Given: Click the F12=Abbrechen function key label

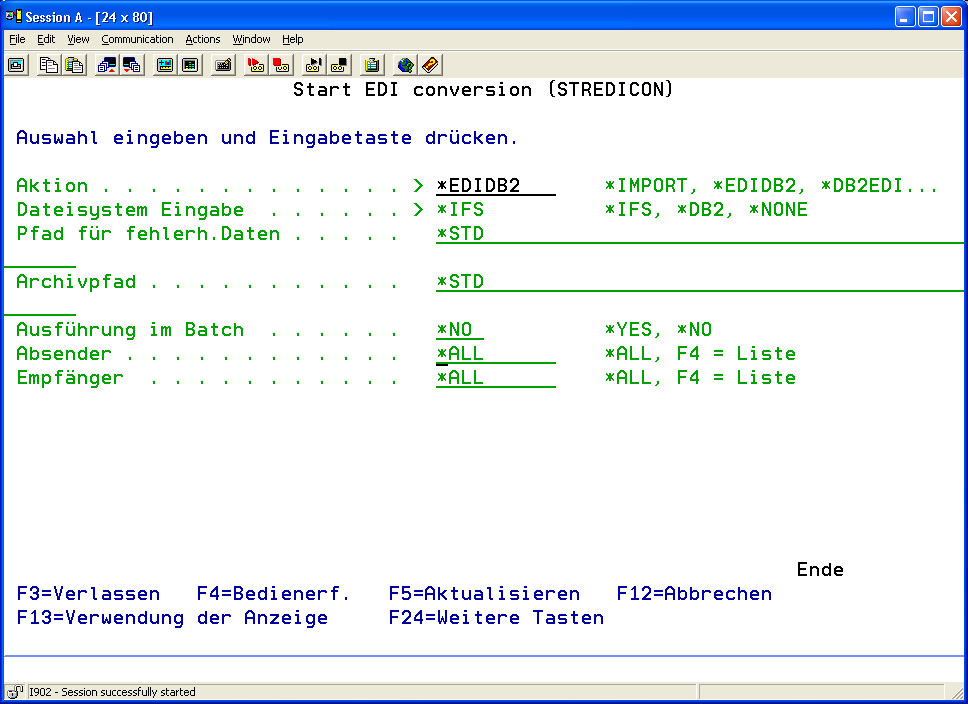Looking at the screenshot, I should pos(694,594).
